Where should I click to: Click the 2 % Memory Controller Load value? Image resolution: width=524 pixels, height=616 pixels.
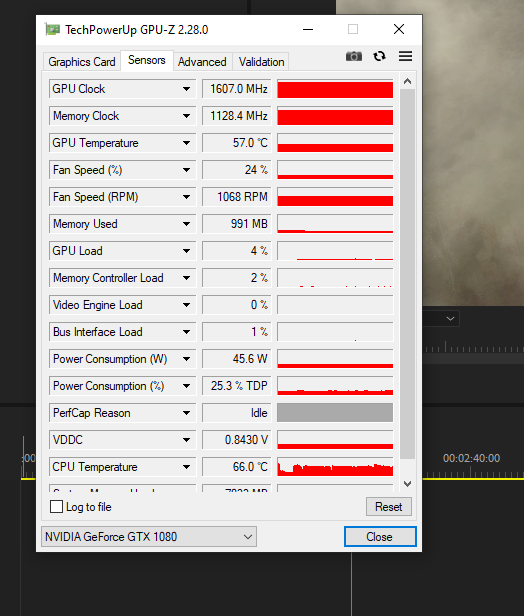[236, 278]
